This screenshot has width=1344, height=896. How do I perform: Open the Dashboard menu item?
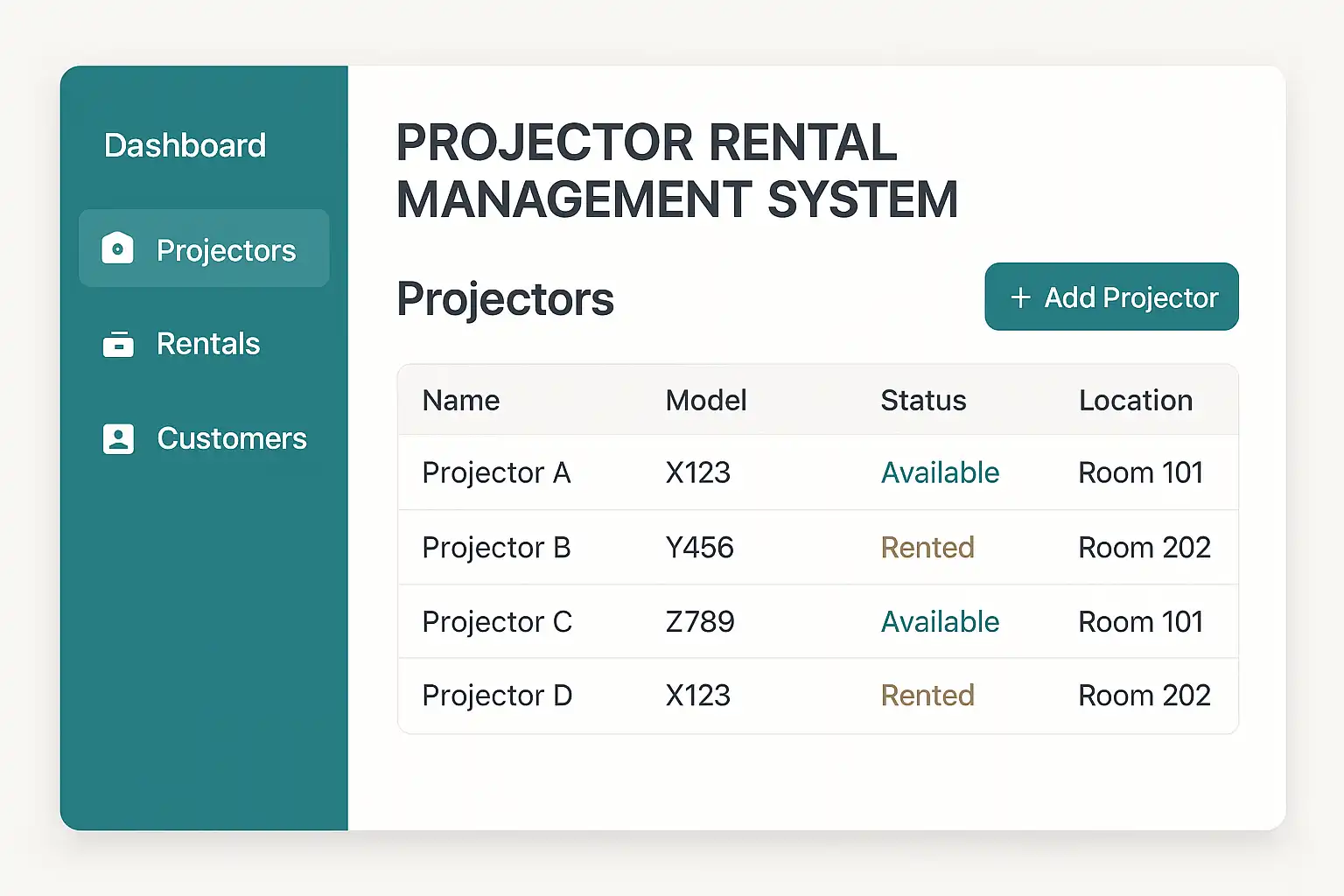coord(185,145)
